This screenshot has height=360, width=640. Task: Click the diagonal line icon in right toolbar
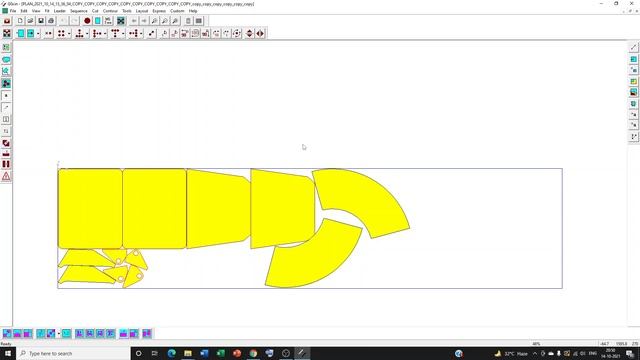point(633,47)
